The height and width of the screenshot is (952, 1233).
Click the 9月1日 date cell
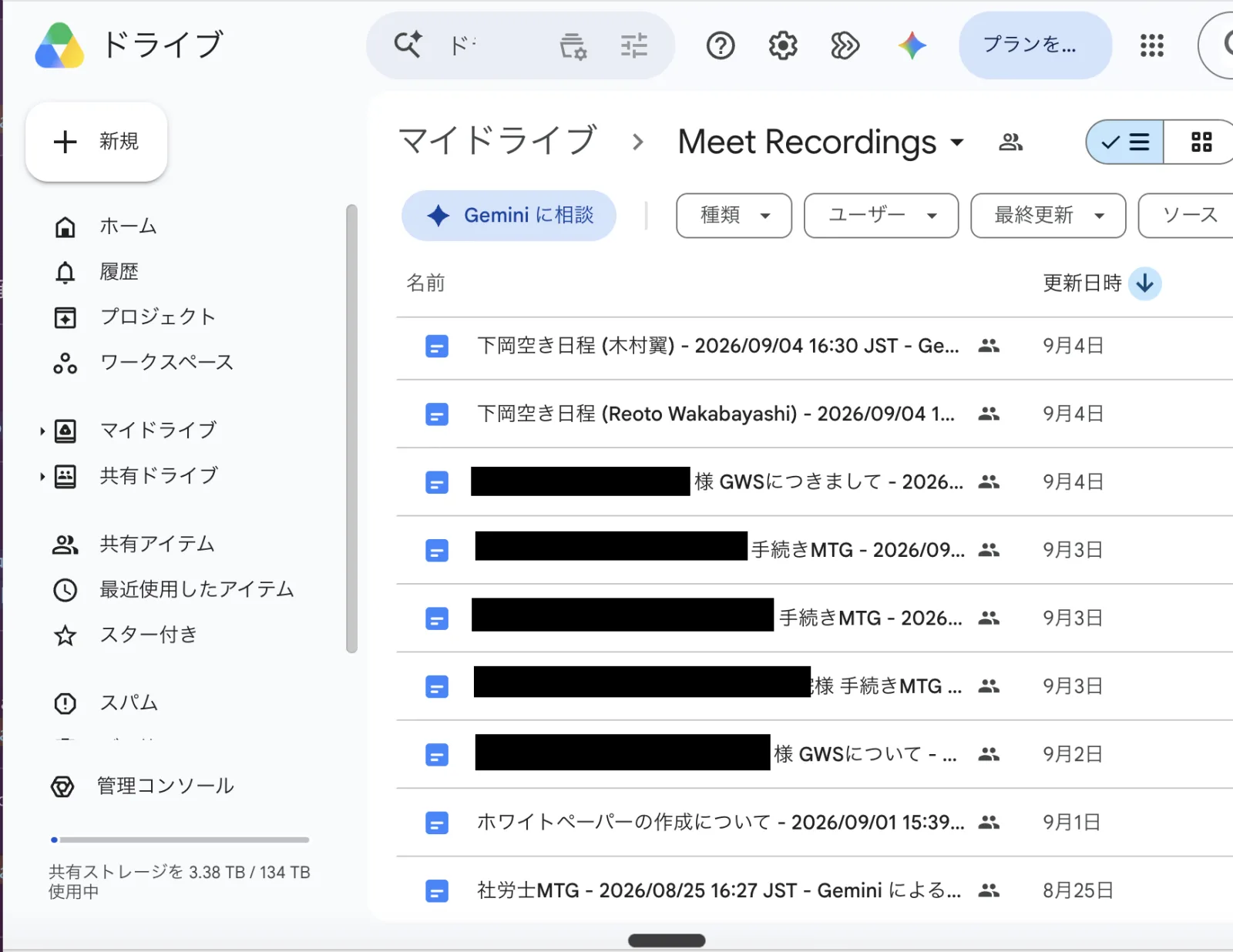(1071, 823)
